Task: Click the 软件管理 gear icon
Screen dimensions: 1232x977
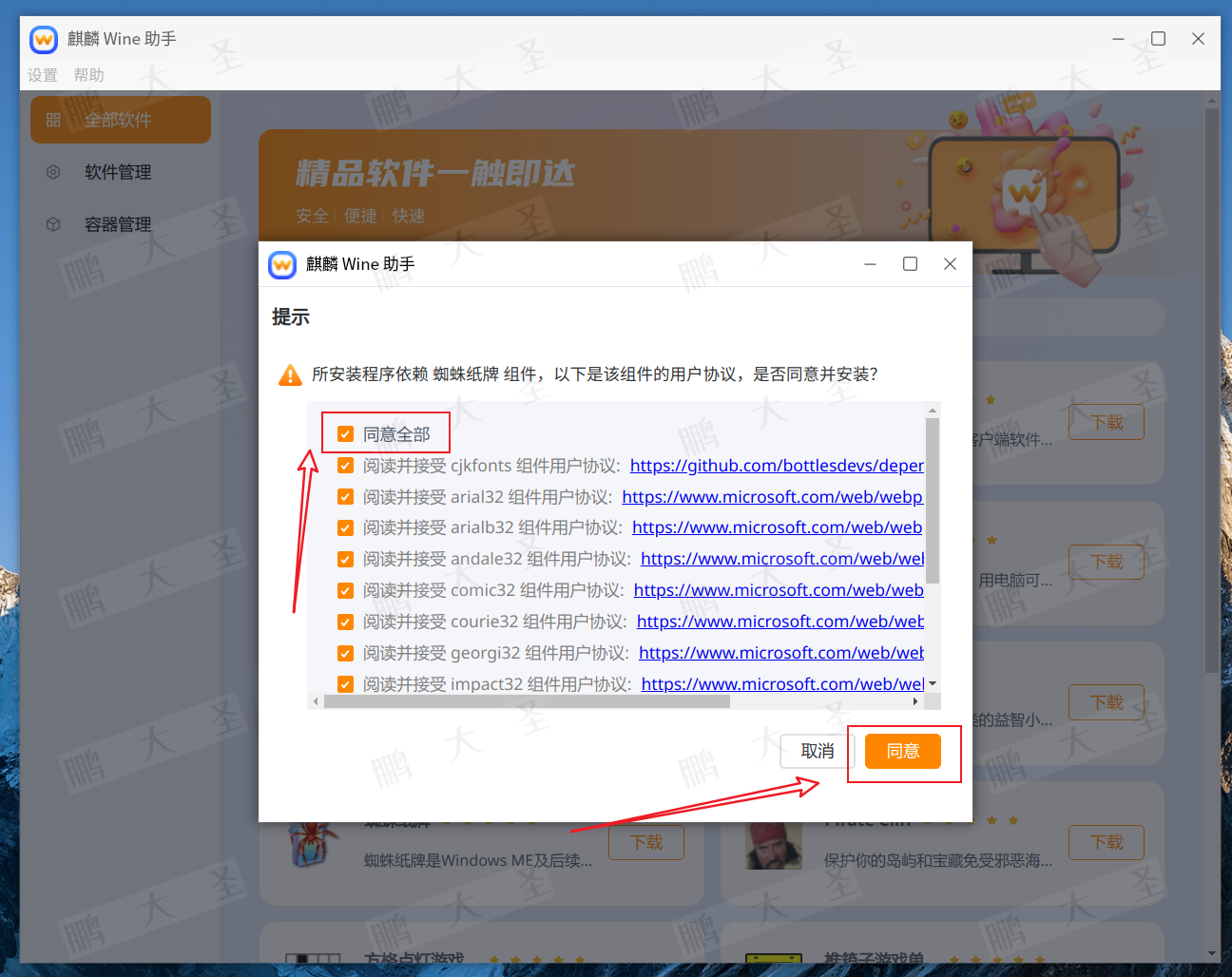Action: coord(53,172)
